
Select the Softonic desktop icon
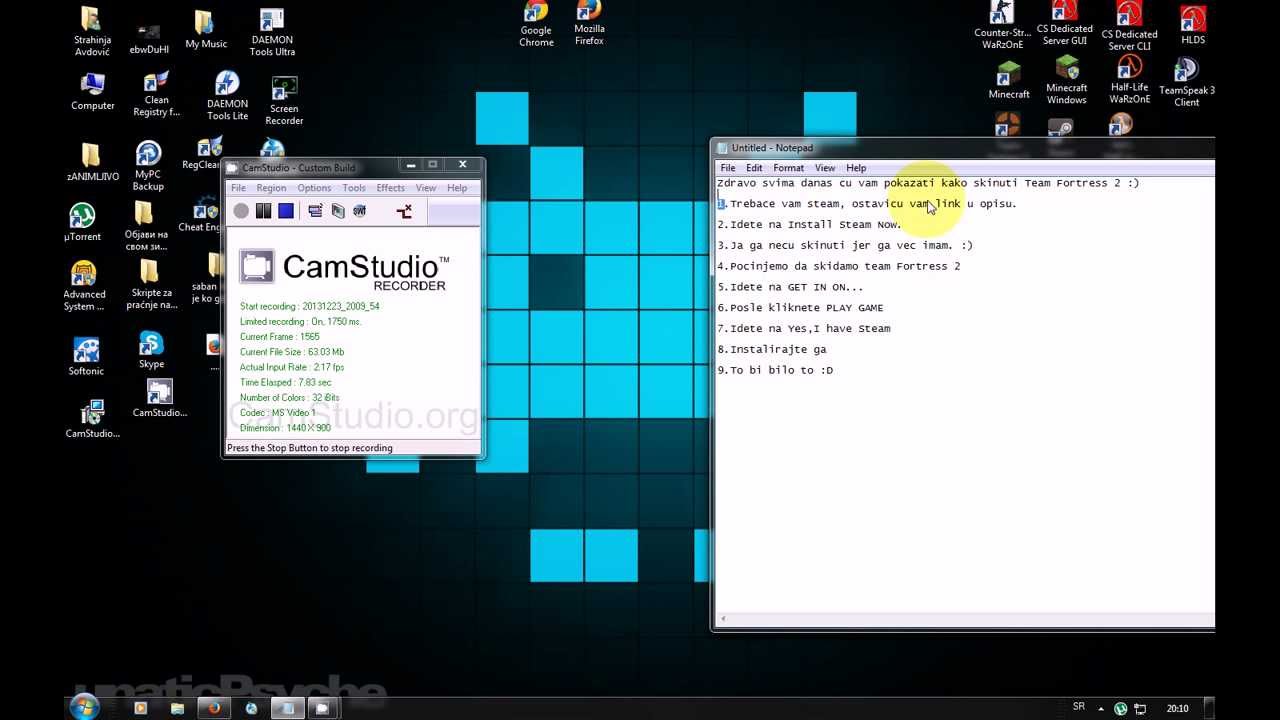(86, 356)
